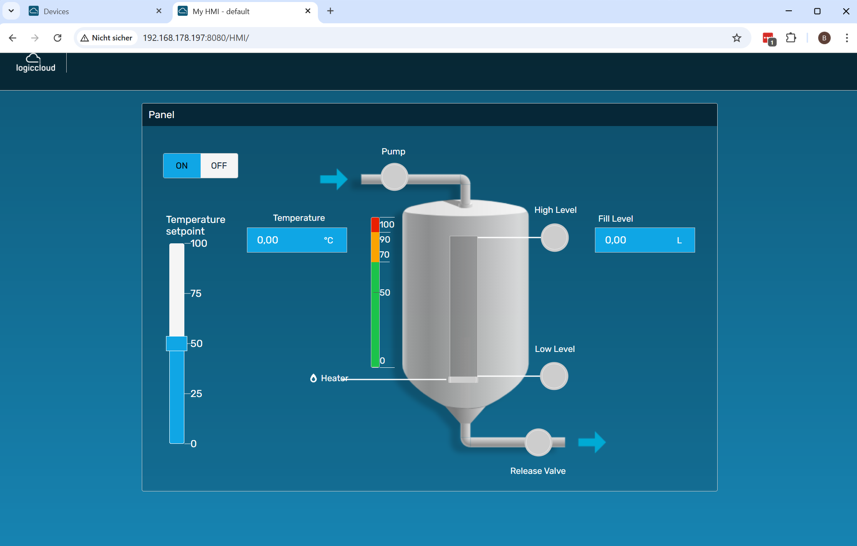Switch to the Devices tab
Screen dimensions: 857x546
pos(96,11)
